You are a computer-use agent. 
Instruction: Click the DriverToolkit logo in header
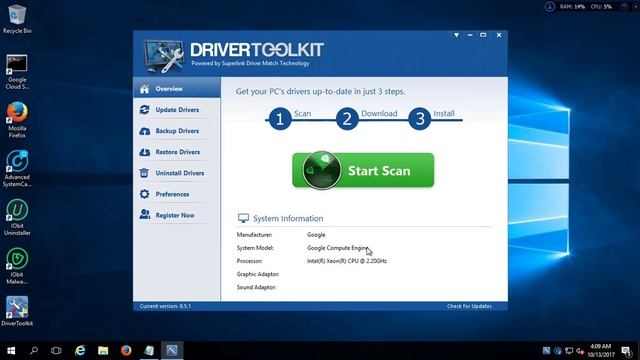[x=163, y=56]
